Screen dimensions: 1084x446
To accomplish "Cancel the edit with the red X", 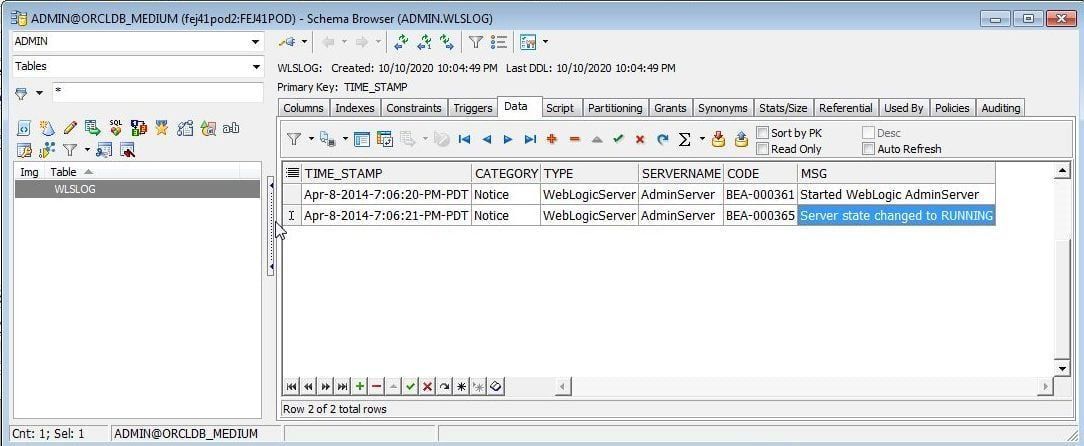I will click(640, 139).
